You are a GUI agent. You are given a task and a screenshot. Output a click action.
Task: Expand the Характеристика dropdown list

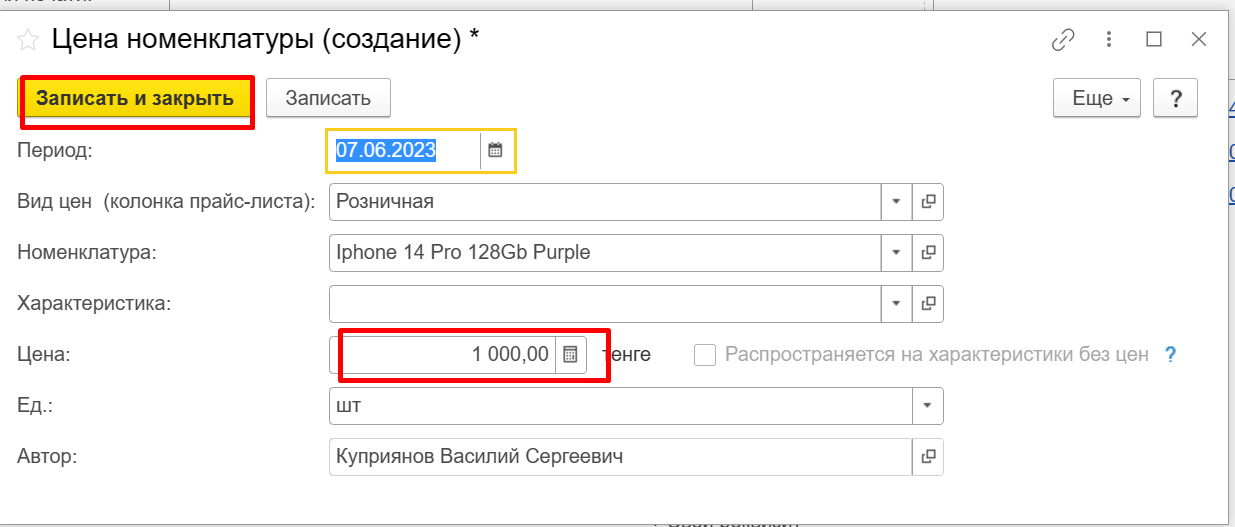point(896,303)
